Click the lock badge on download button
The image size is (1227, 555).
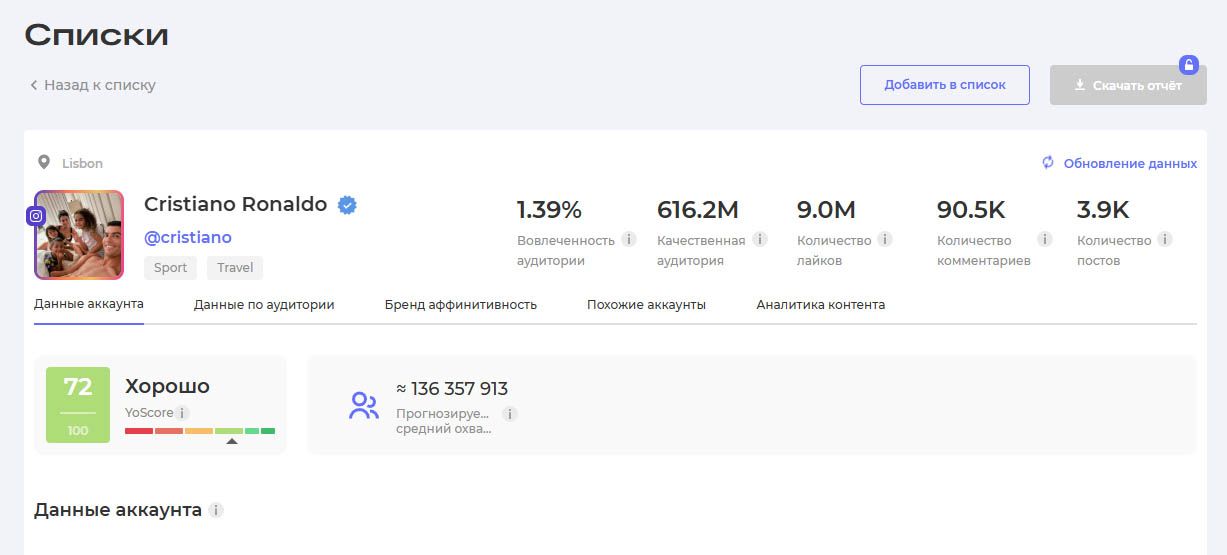tap(1189, 65)
